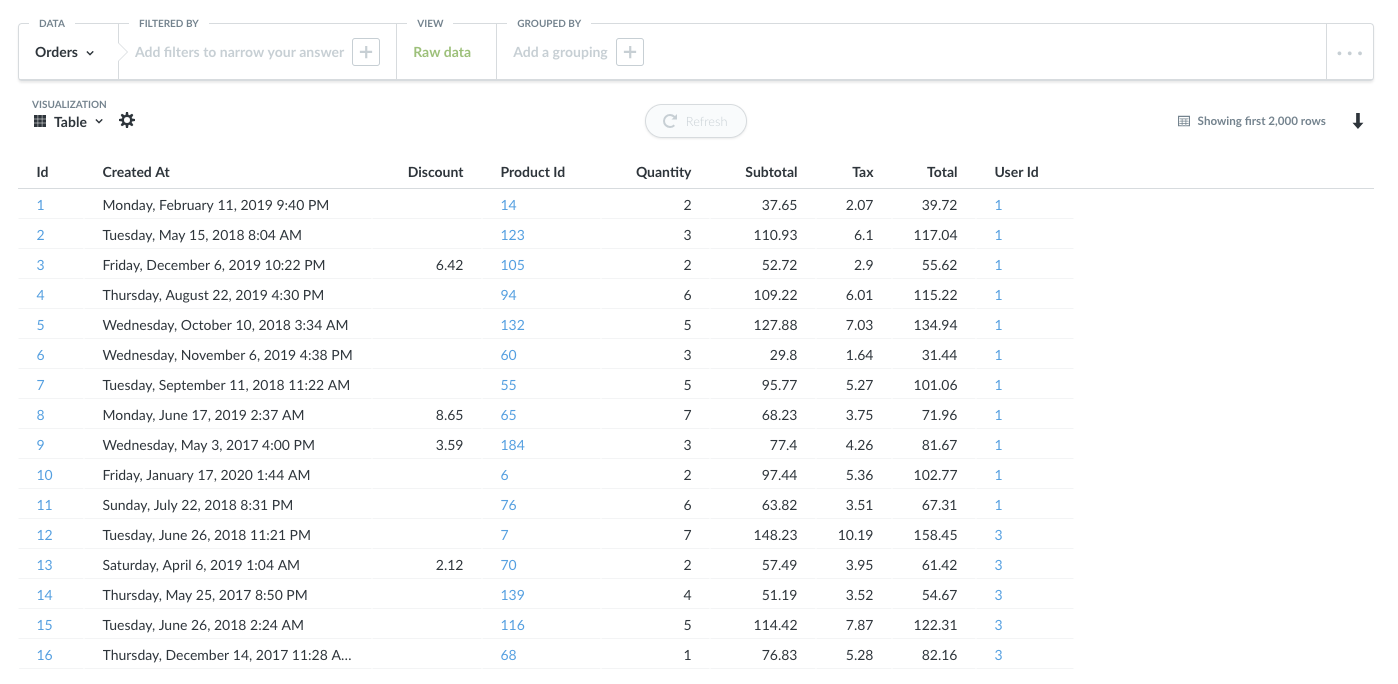This screenshot has height=684, width=1398.
Task: Click the table grid visualization icon
Action: 40,121
